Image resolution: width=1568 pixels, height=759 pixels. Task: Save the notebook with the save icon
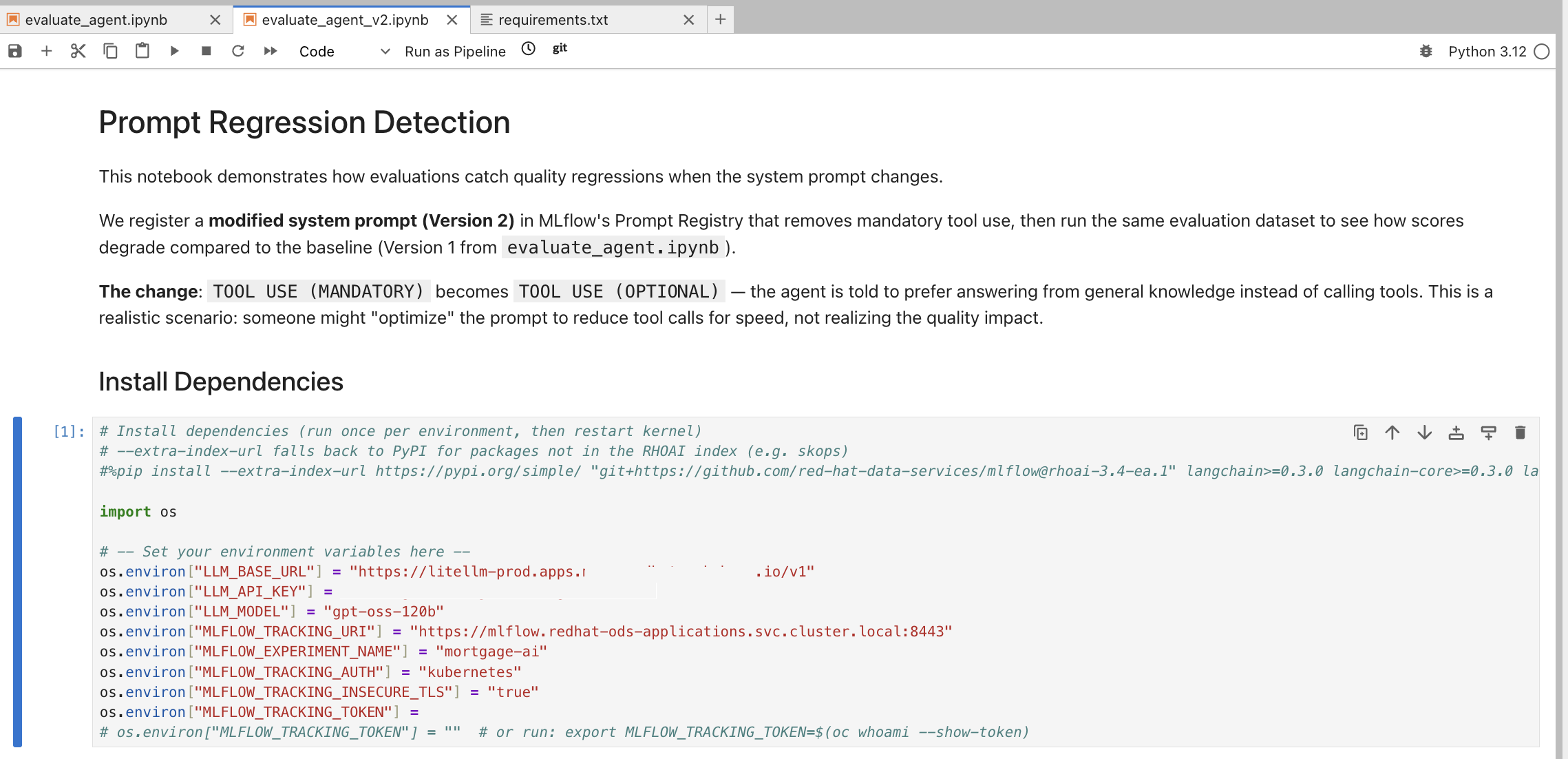[x=15, y=51]
